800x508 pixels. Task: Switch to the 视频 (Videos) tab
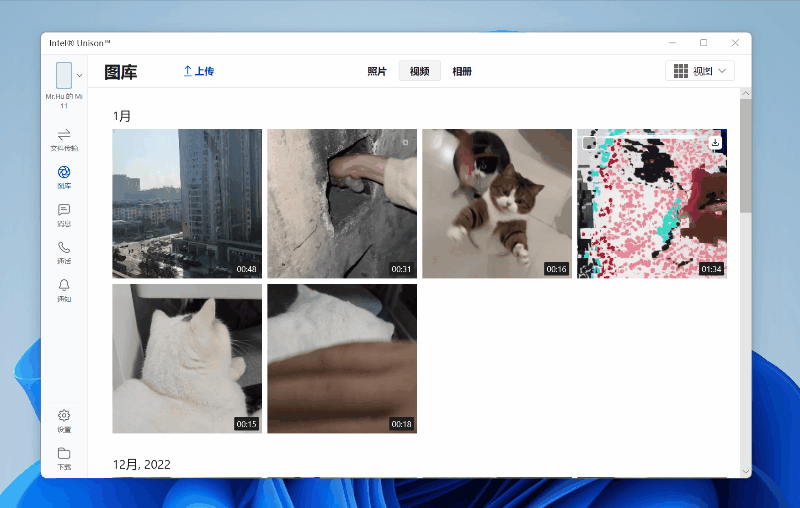(x=419, y=71)
